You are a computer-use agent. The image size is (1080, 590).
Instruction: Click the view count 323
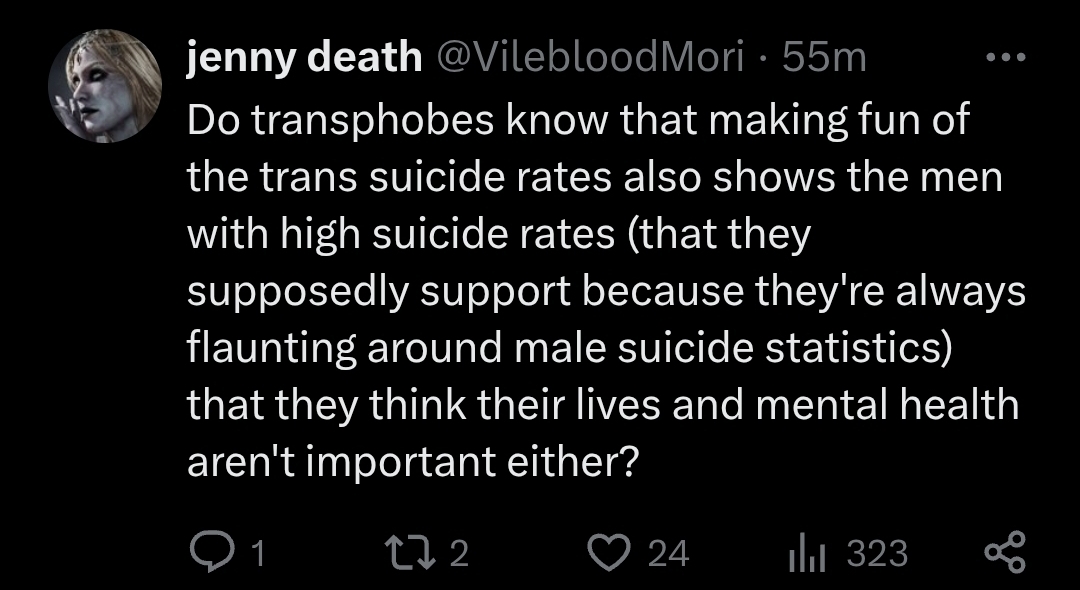click(x=877, y=554)
